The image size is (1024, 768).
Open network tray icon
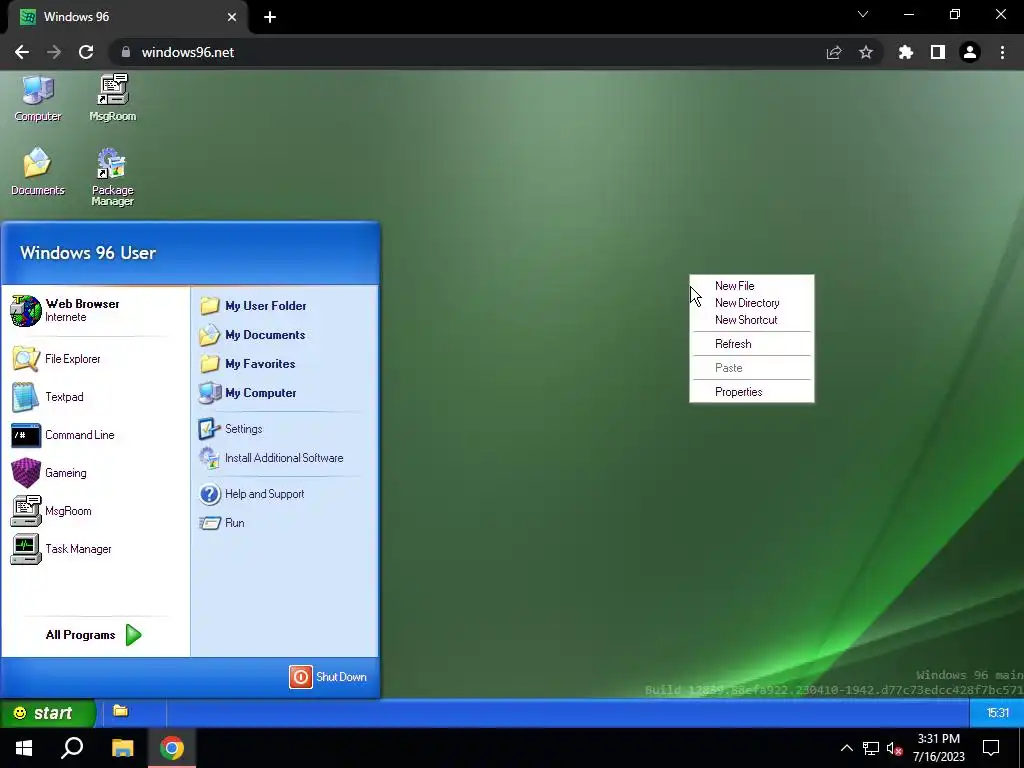(871, 748)
